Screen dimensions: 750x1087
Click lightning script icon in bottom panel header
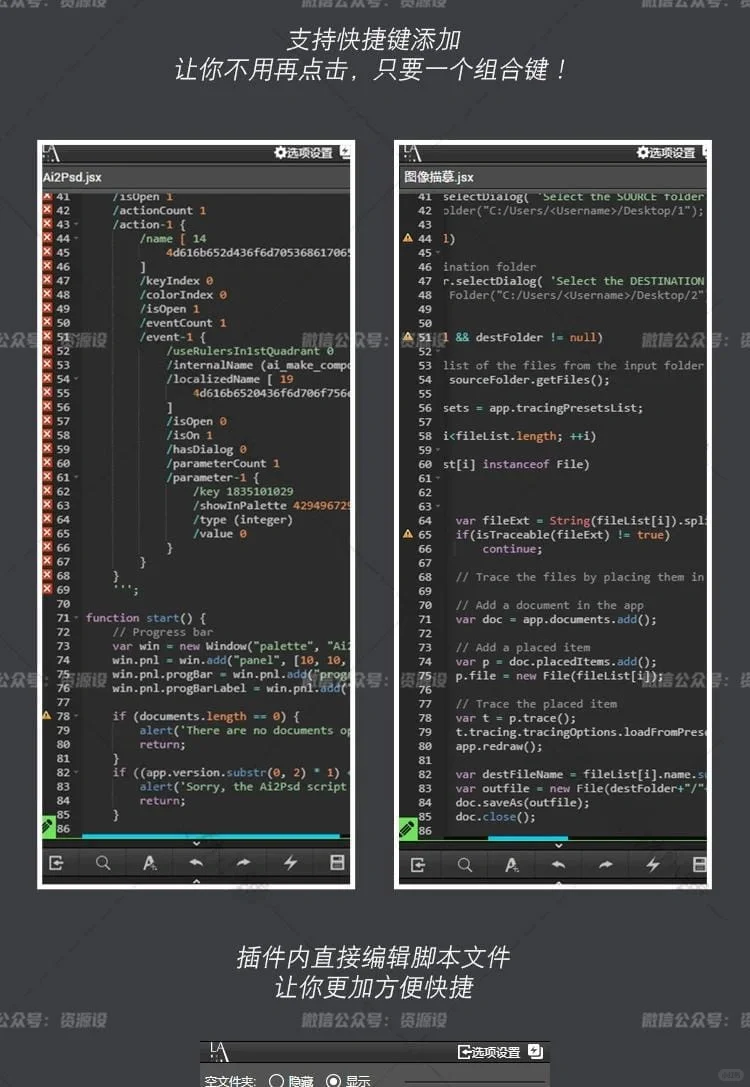click(x=535, y=1051)
